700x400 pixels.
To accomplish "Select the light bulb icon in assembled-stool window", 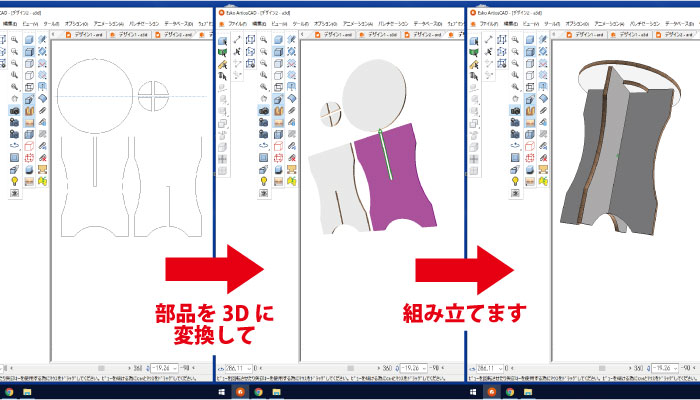I will pyautogui.click(x=515, y=181).
